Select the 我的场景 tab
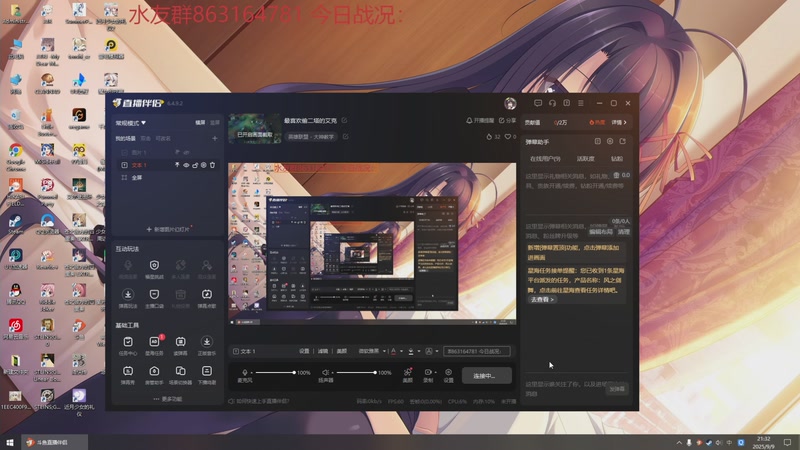Viewport: 800px width, 450px height. (125, 138)
